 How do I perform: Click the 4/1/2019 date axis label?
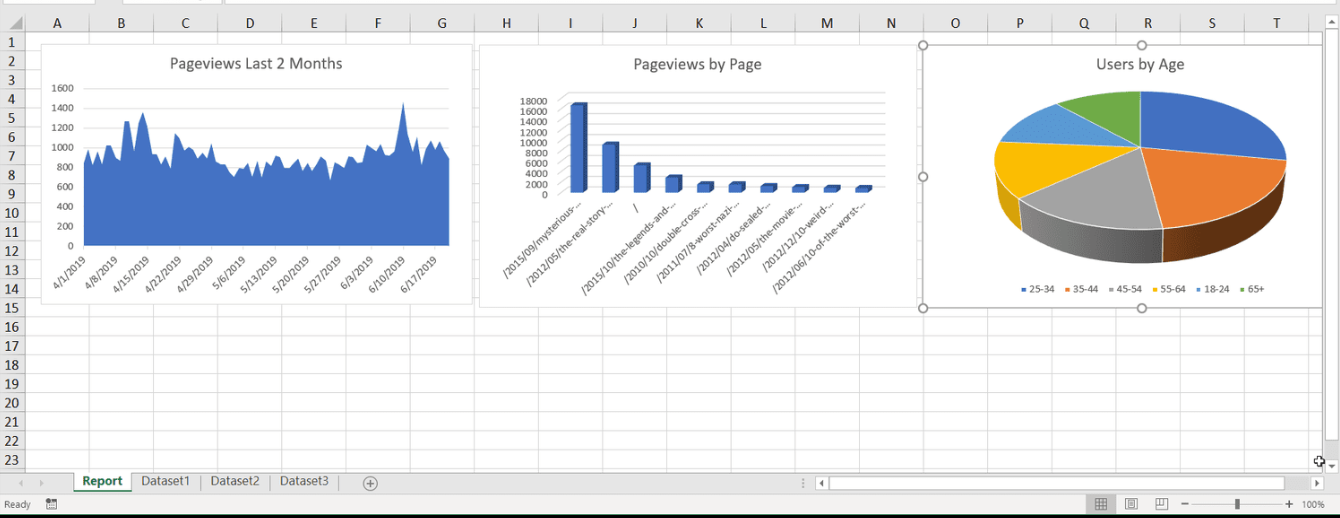tap(71, 272)
